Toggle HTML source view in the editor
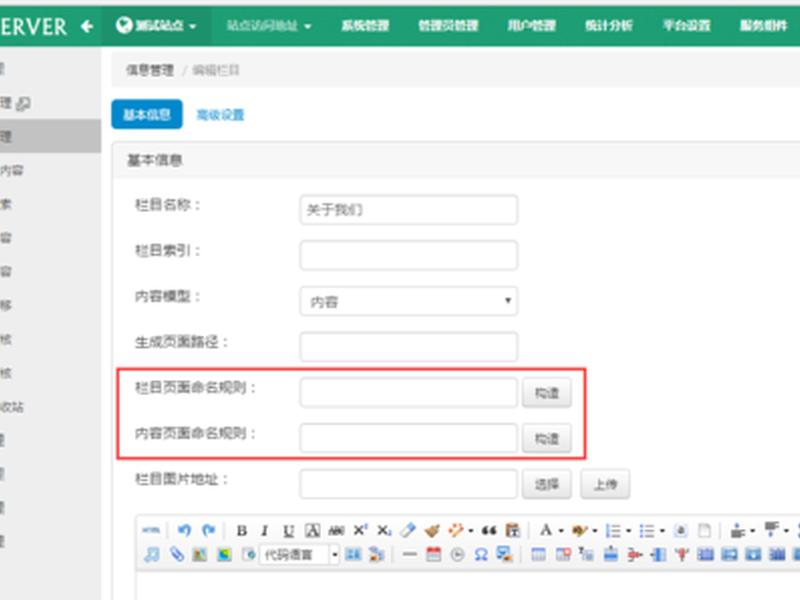Screen dimensions: 800x600 click(151, 531)
